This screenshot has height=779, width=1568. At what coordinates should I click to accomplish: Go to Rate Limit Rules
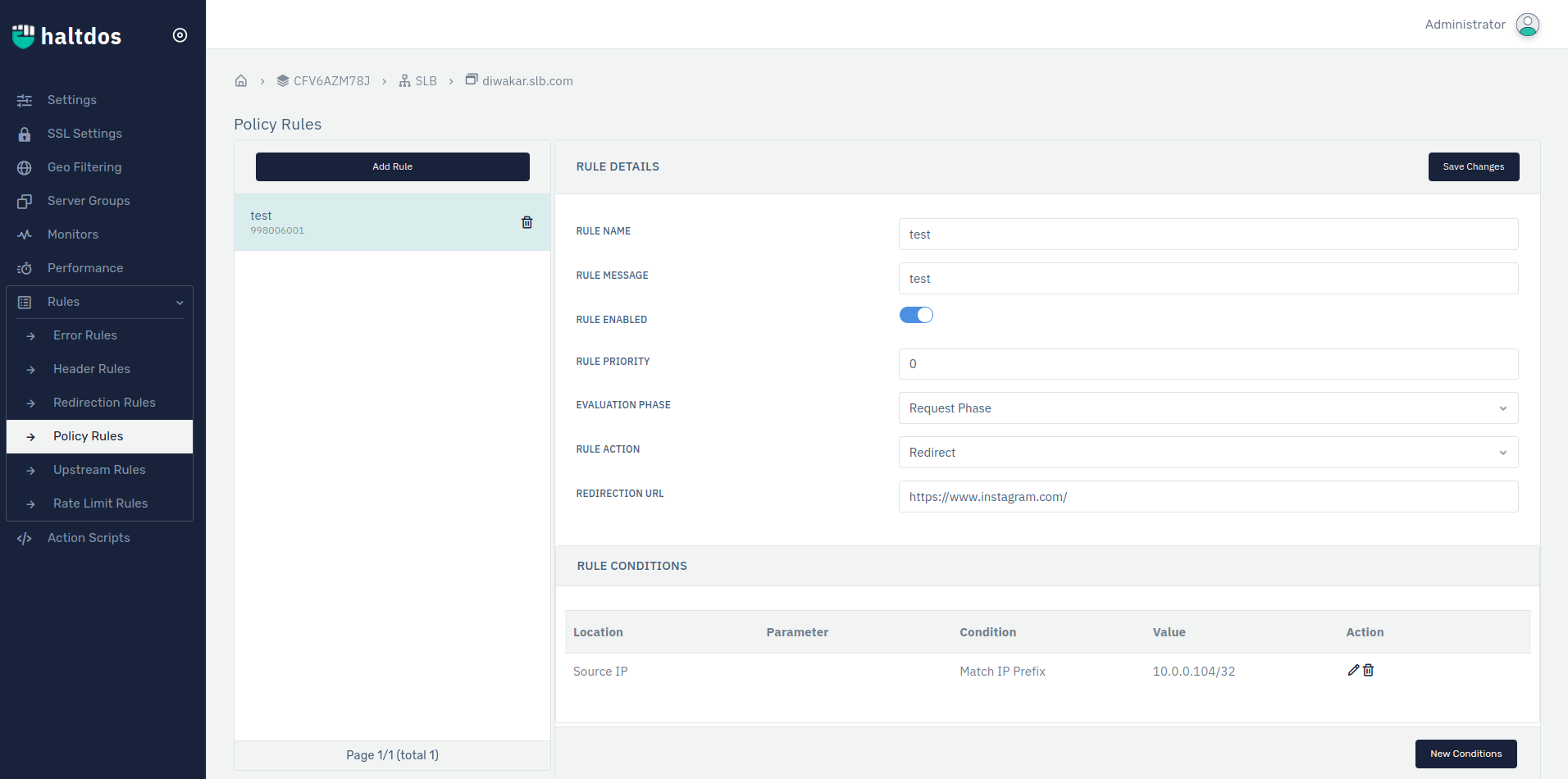click(x=99, y=503)
